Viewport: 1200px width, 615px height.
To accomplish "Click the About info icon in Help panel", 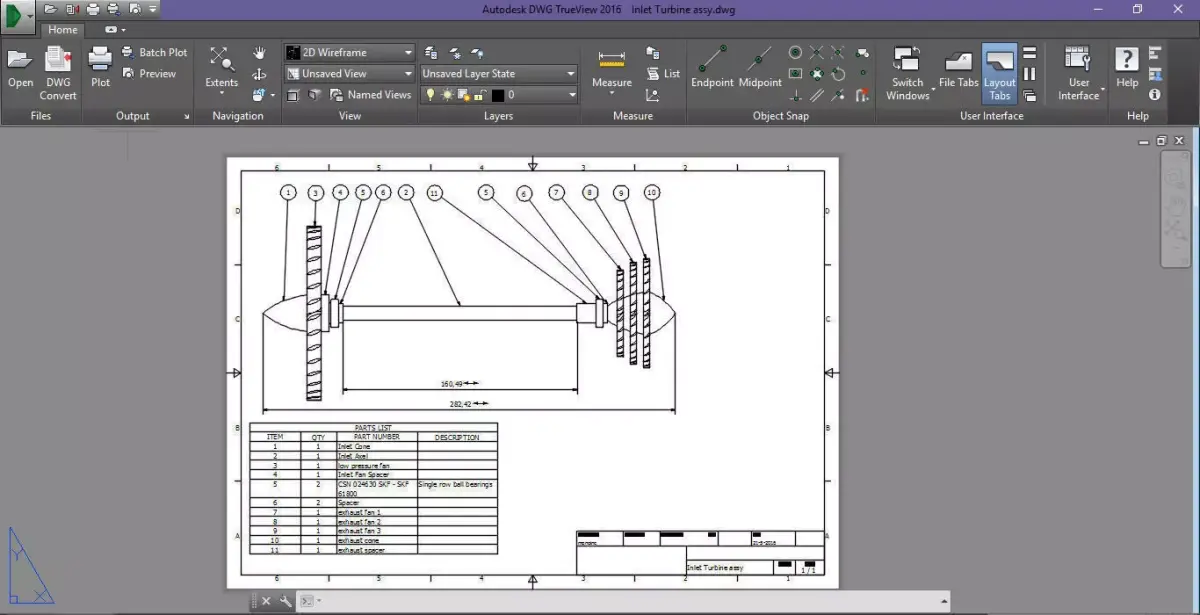I will 1155,95.
